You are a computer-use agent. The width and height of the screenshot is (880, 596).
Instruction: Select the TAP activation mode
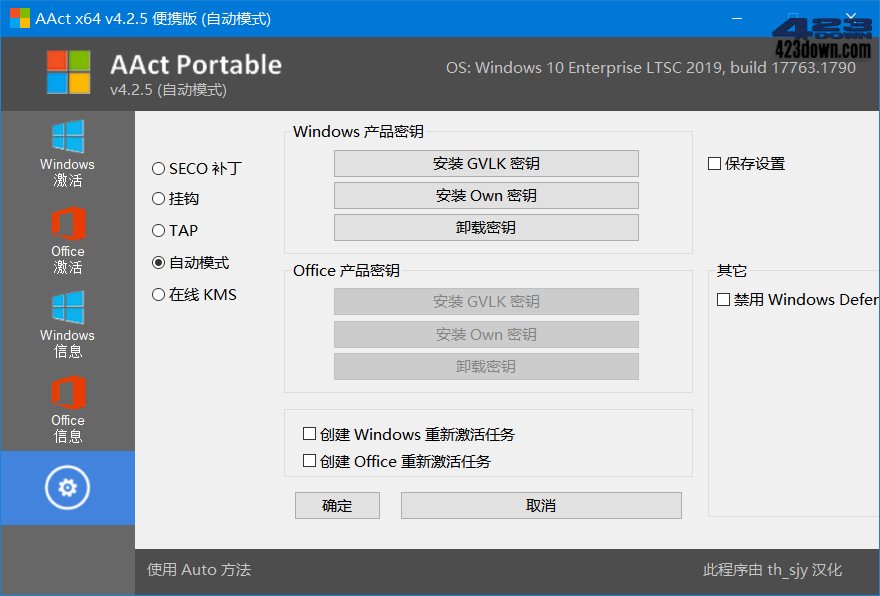point(158,231)
